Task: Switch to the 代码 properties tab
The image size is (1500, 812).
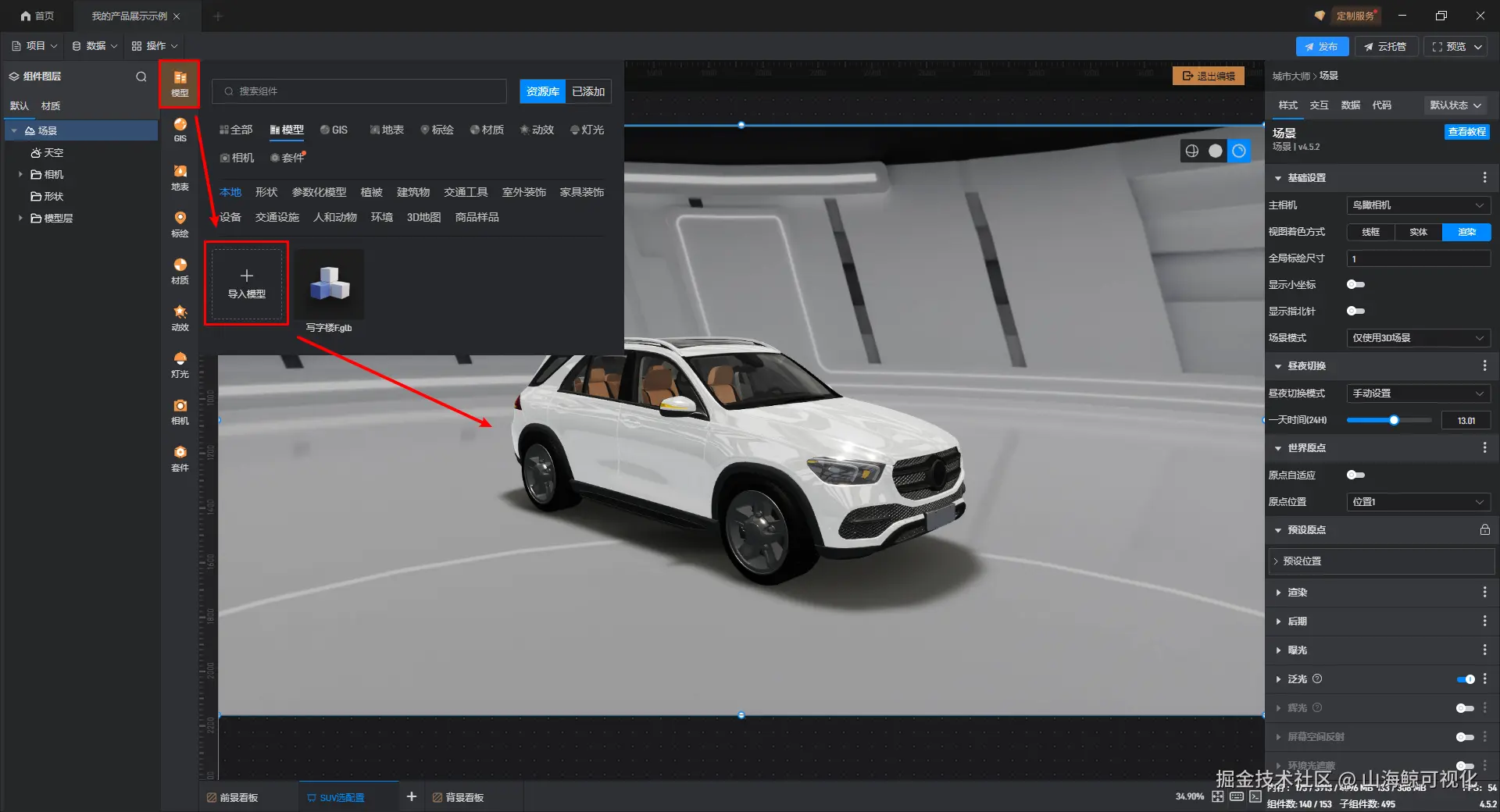Action: click(1382, 105)
